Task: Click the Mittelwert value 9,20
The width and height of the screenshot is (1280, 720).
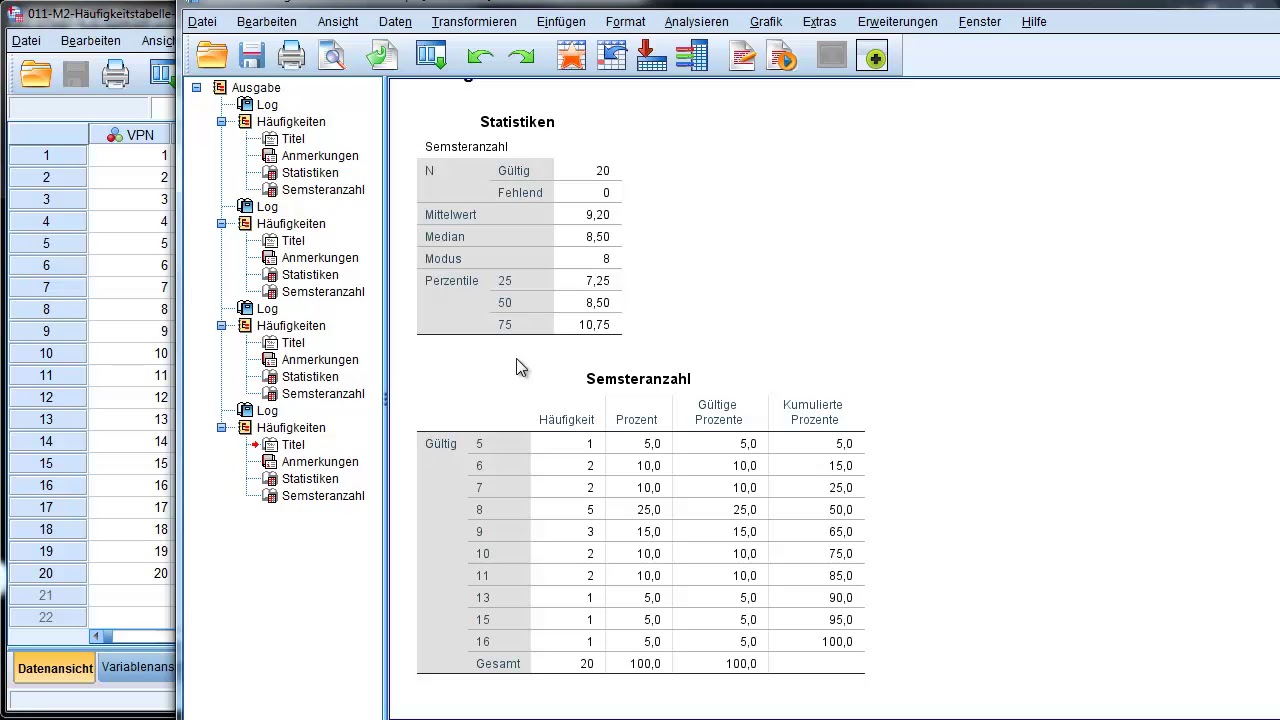Action: pos(597,215)
